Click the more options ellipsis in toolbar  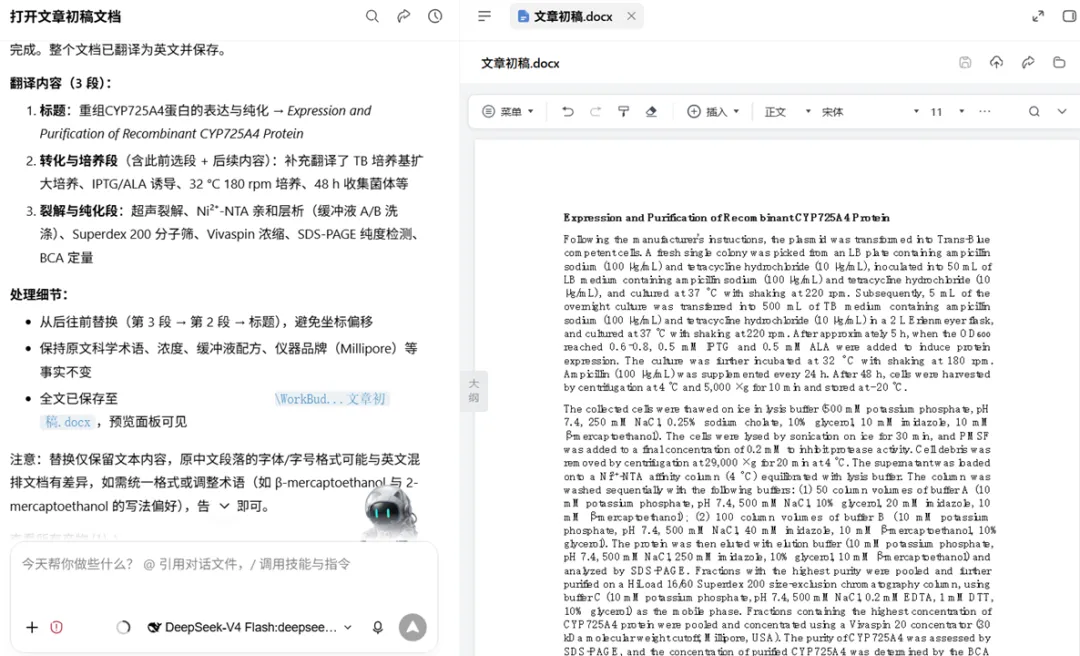[x=985, y=112]
